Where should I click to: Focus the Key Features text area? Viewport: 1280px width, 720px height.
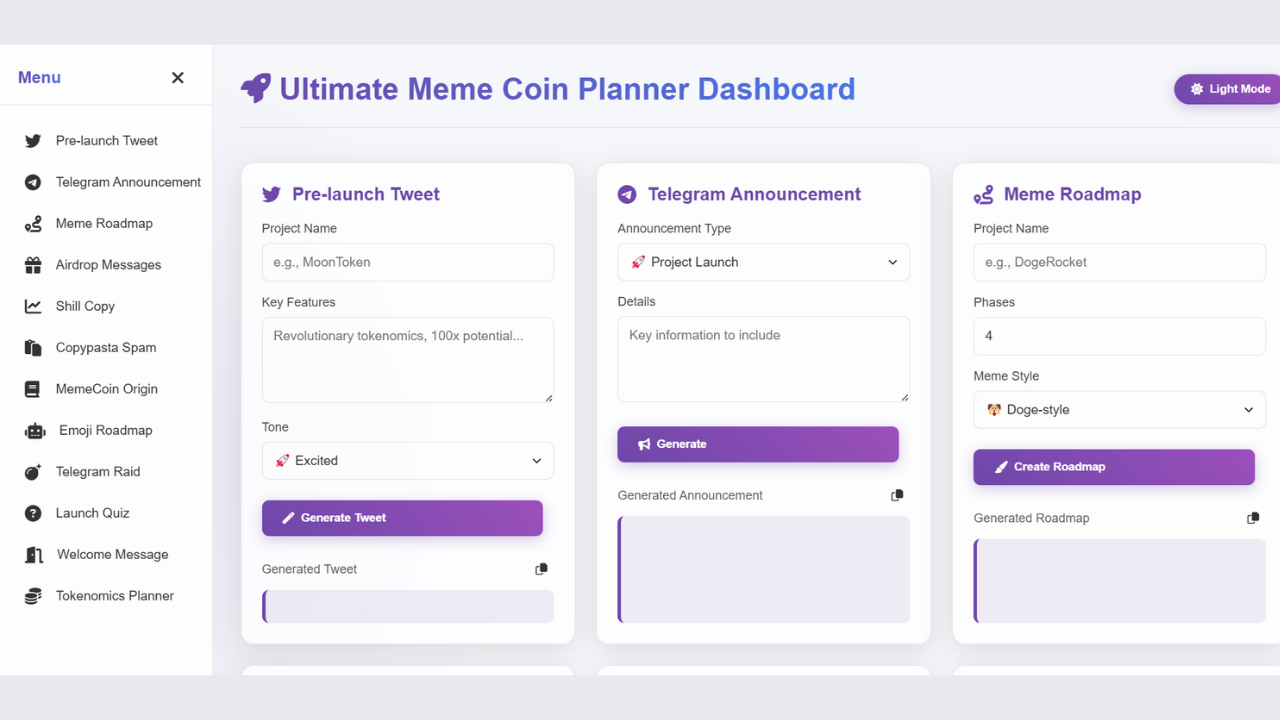408,360
